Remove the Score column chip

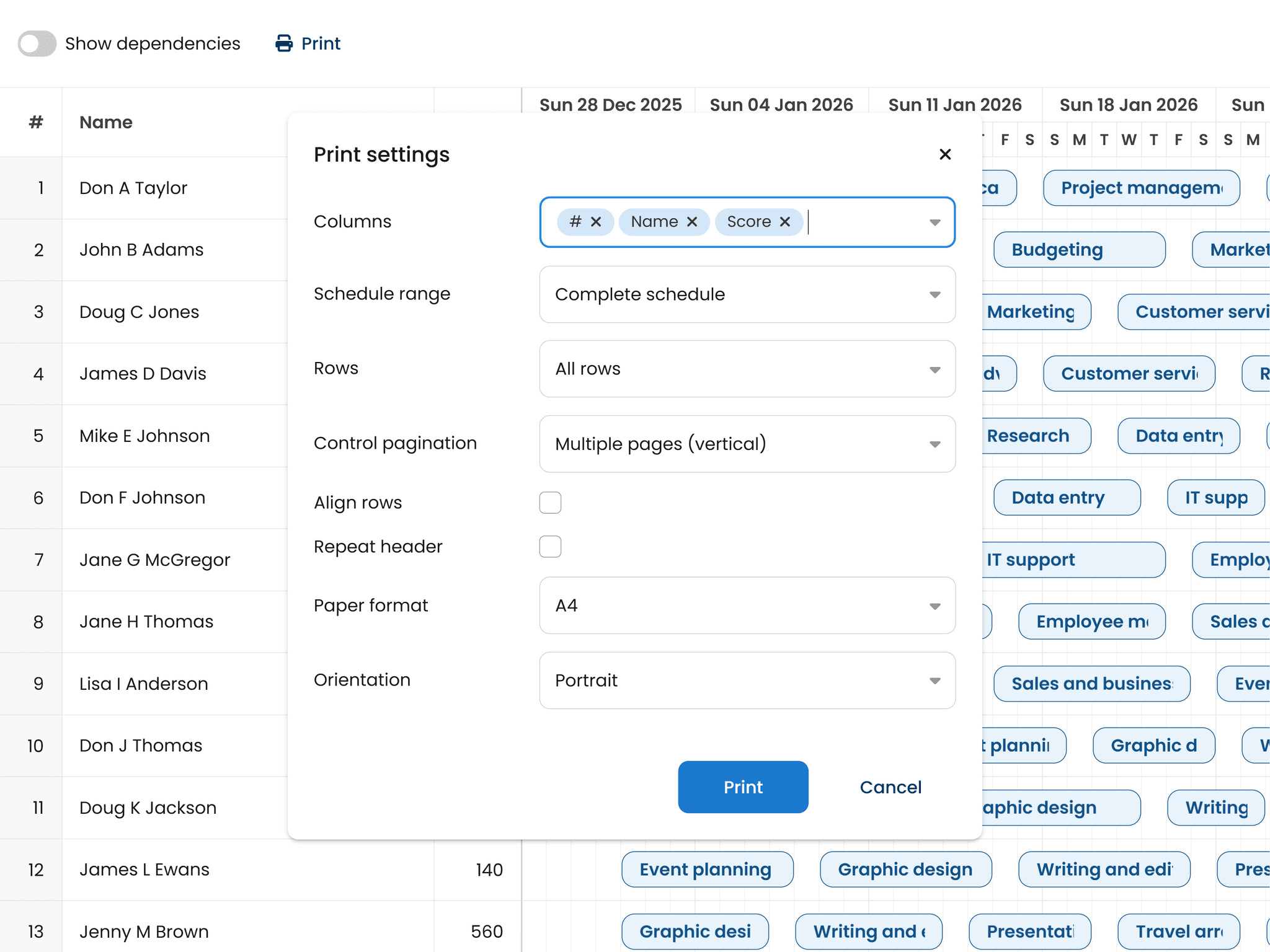click(x=785, y=222)
